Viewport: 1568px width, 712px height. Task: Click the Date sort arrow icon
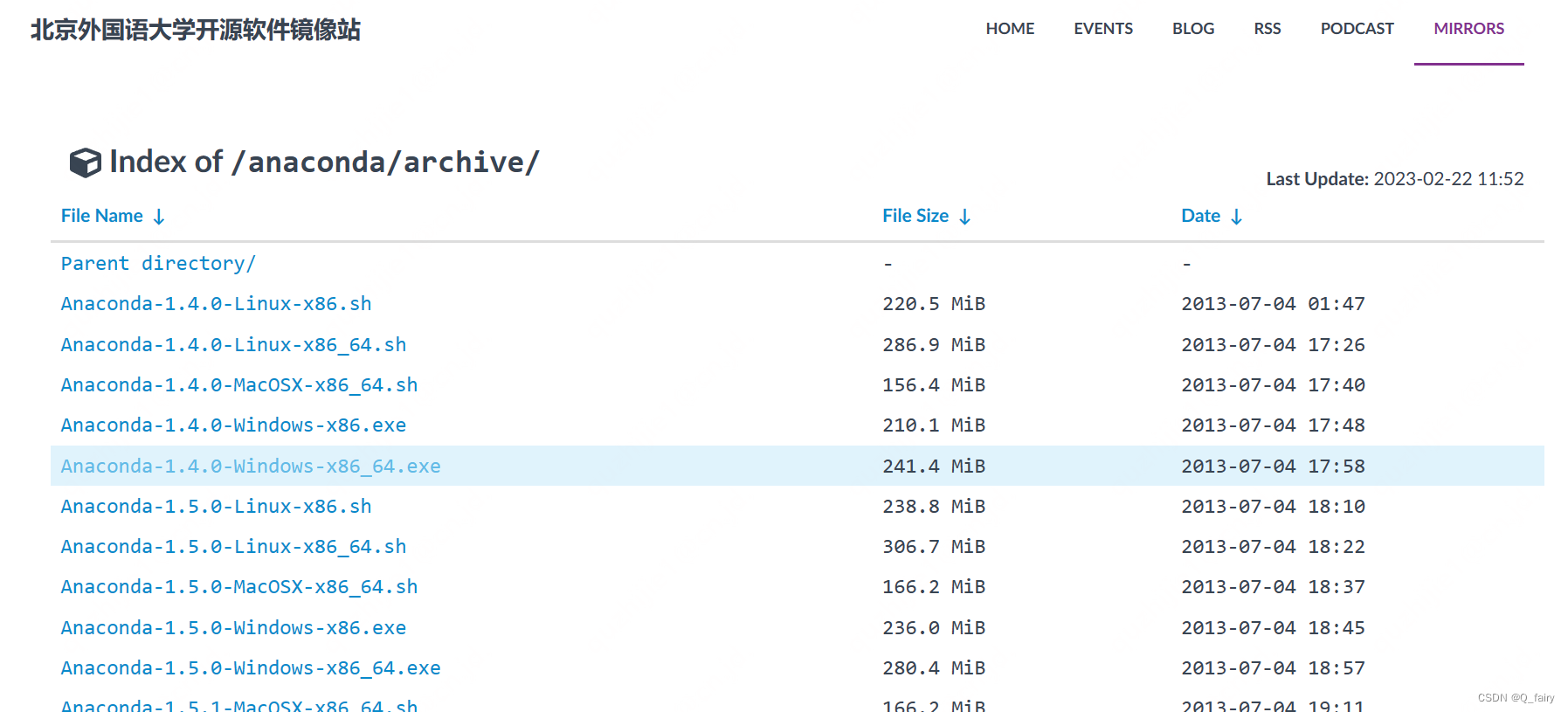pyautogui.click(x=1236, y=217)
